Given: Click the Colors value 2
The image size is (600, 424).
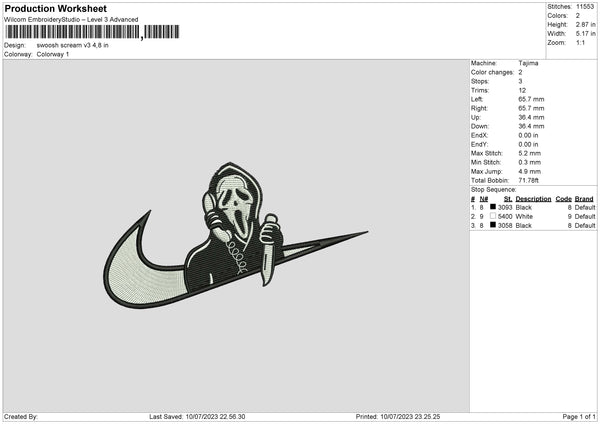Looking at the screenshot, I should 578,16.
